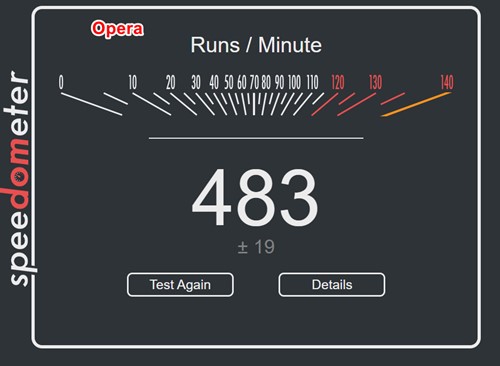The width and height of the screenshot is (500, 366).
Task: Click the 20 gauge label
Action: coord(170,82)
